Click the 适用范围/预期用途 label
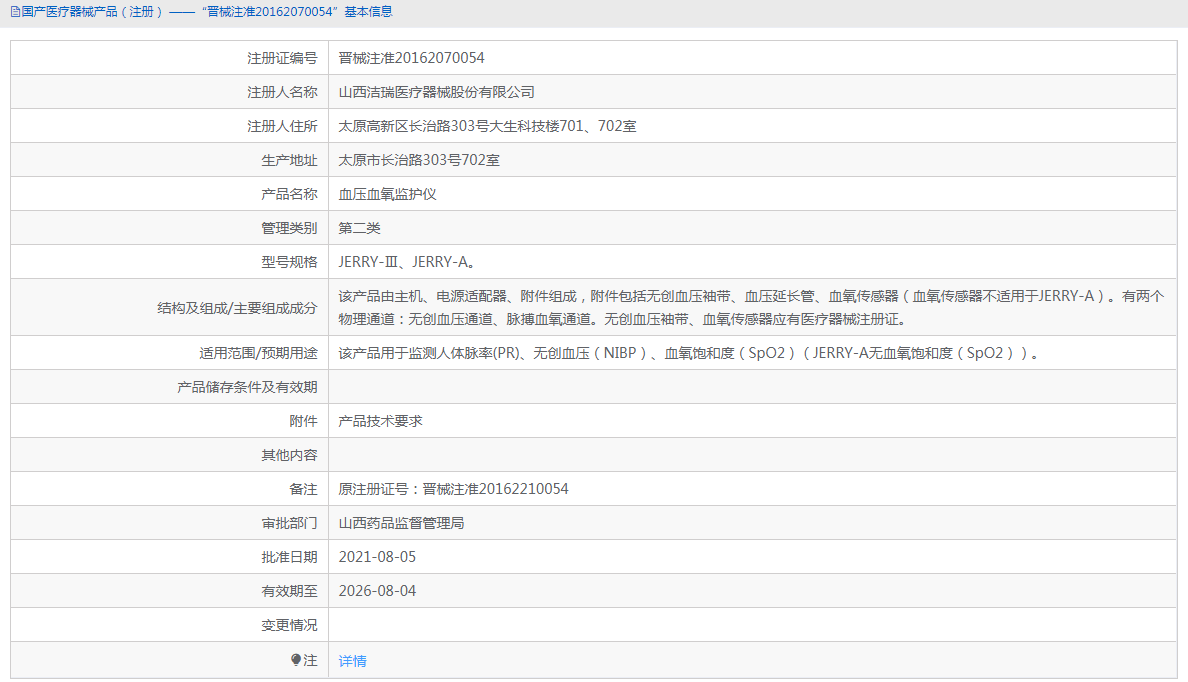1188x682 pixels. click(258, 353)
